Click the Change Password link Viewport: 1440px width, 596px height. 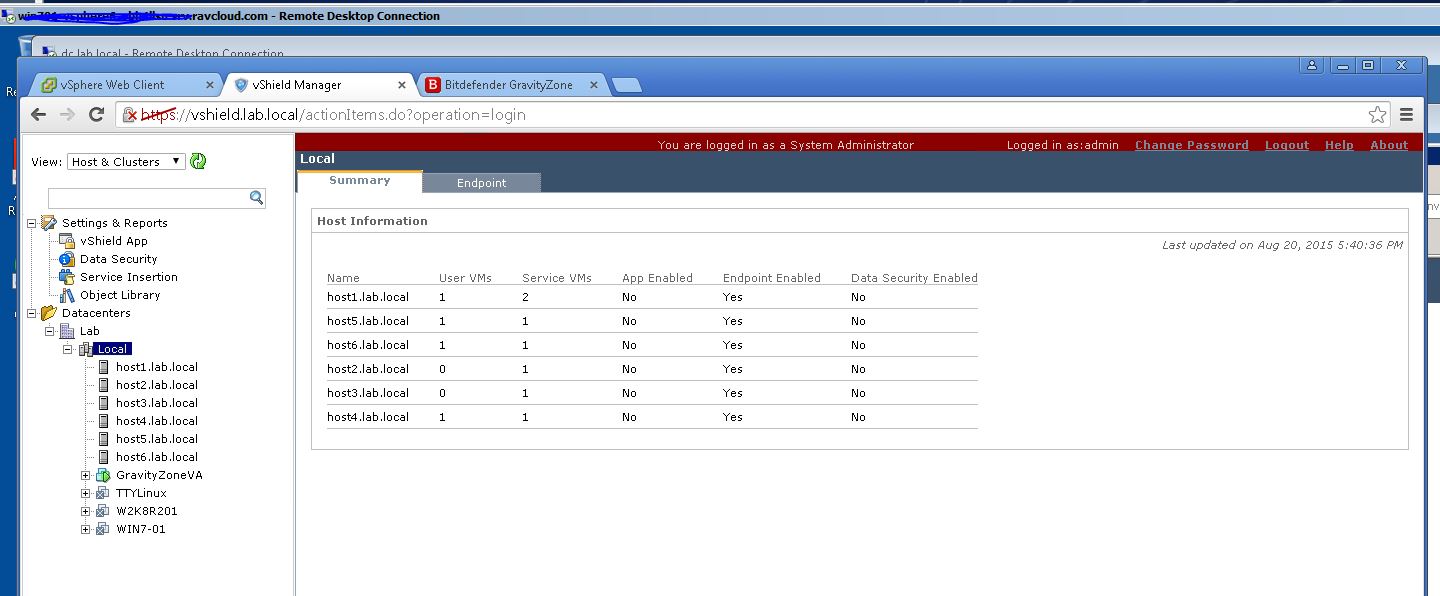(x=1191, y=145)
